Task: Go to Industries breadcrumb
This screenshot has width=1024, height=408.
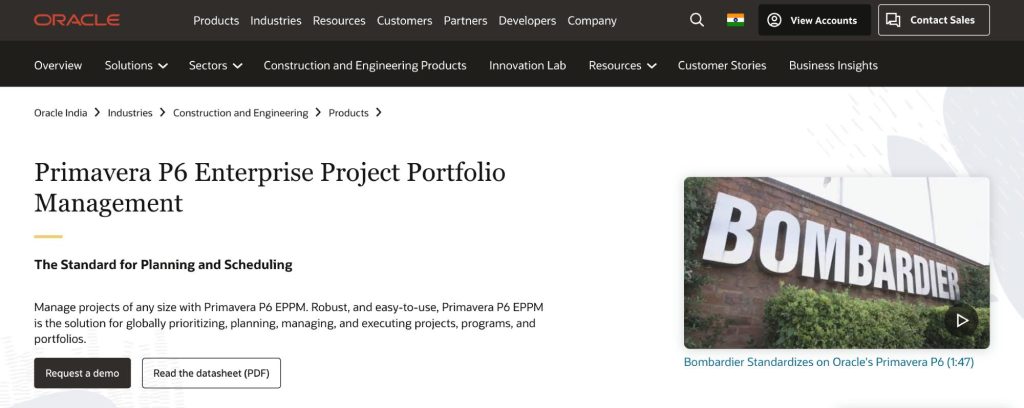Action: tap(130, 113)
